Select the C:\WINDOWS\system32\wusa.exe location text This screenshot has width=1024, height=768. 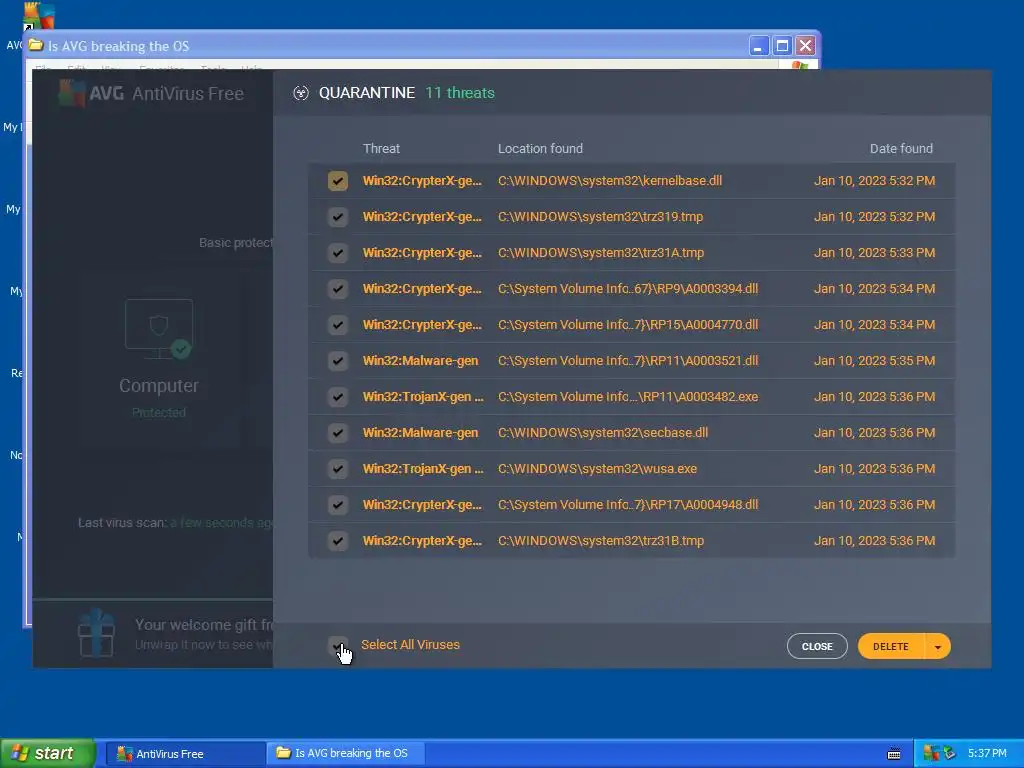(x=598, y=468)
